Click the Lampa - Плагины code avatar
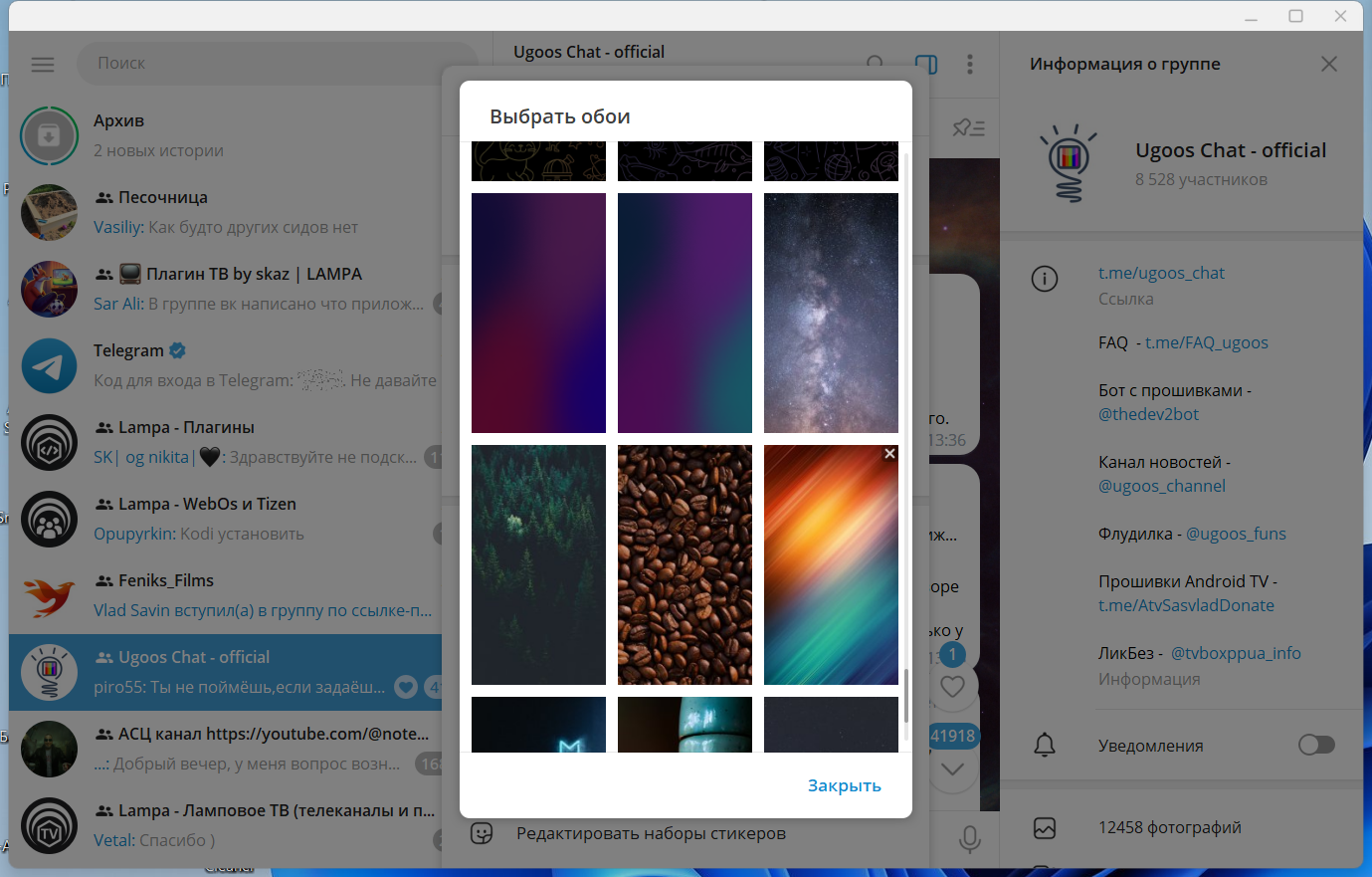The width and height of the screenshot is (1372, 877). (49, 442)
